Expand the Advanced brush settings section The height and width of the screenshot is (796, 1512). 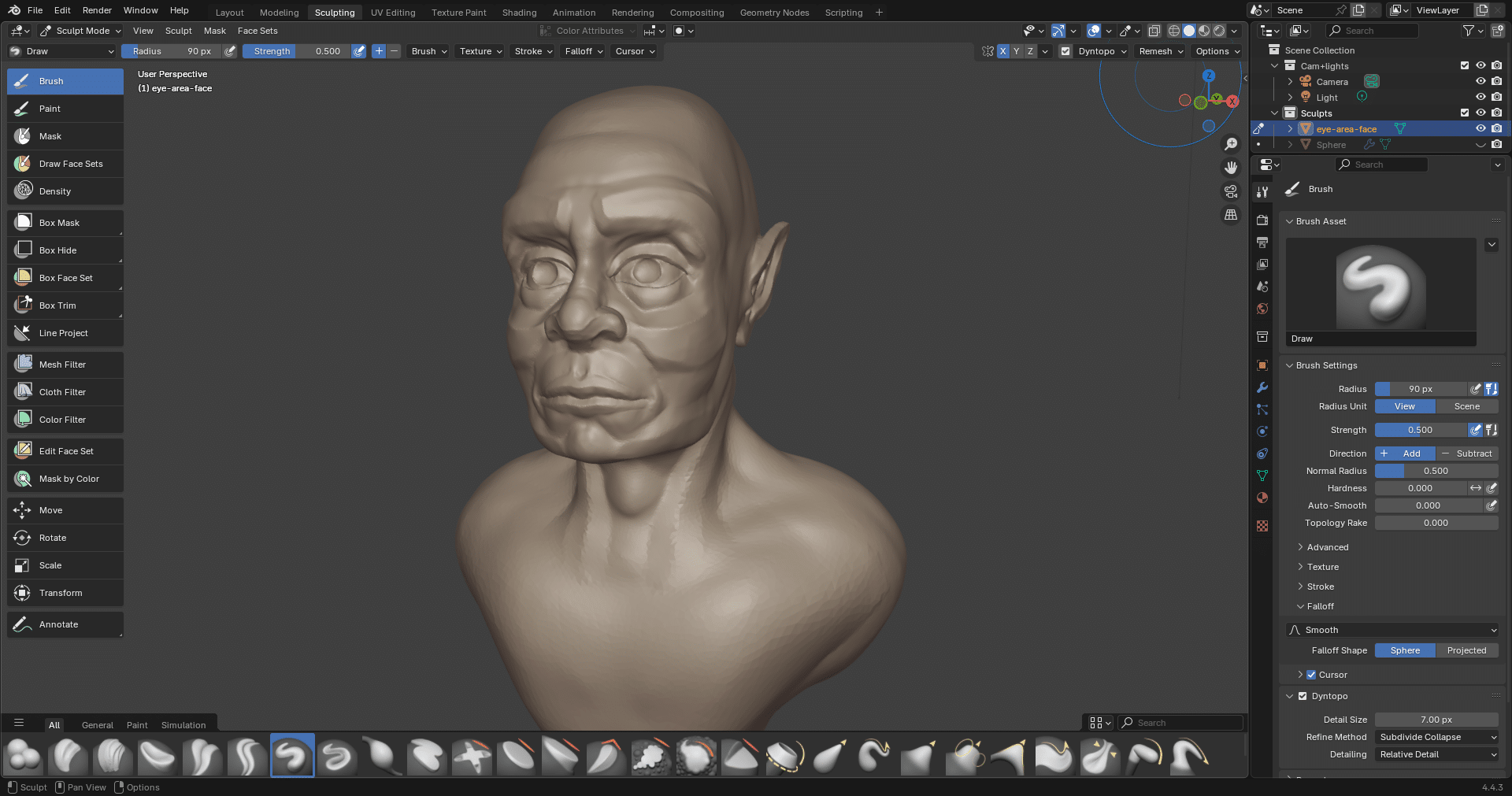[1327, 547]
